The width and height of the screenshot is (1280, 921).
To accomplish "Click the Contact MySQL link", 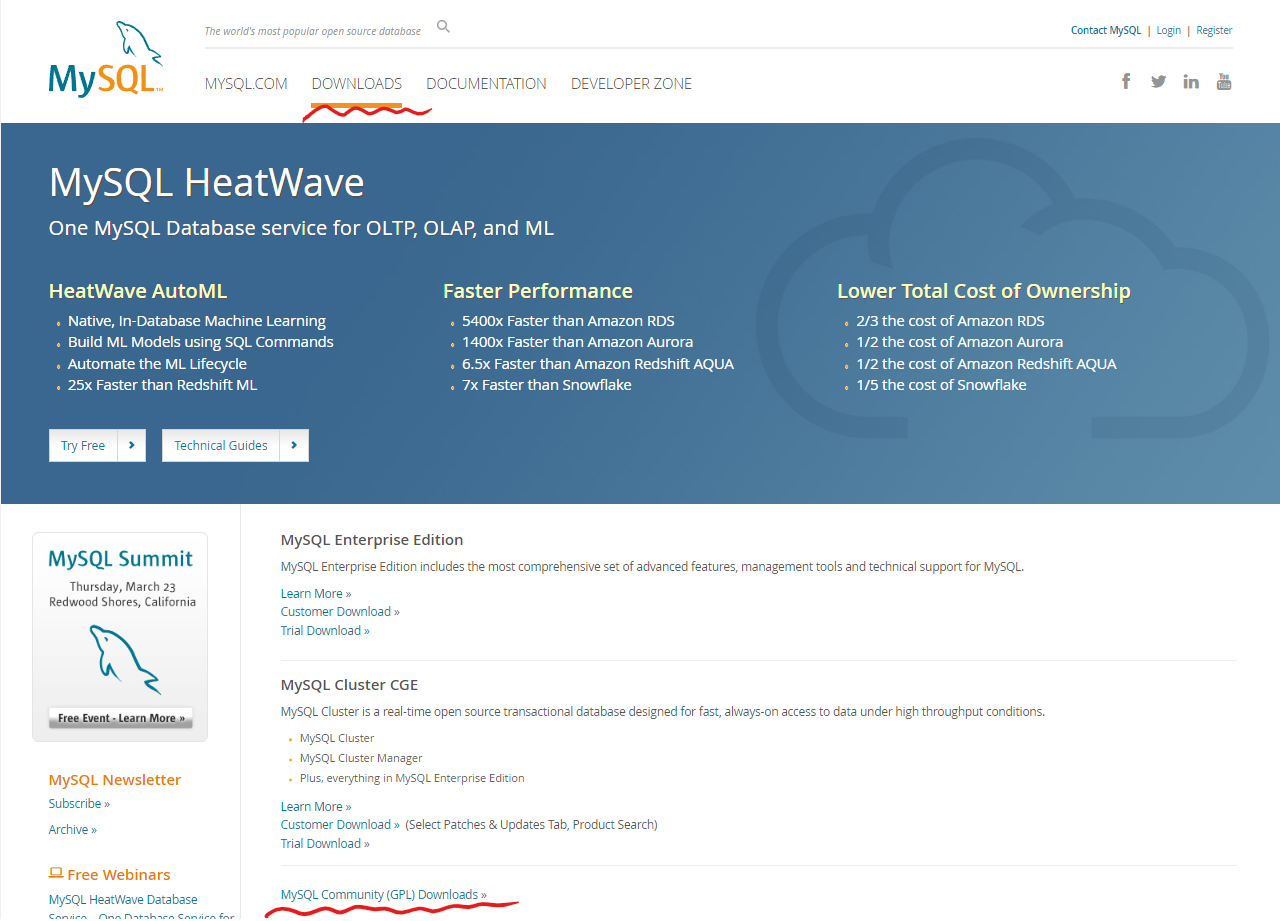I will click(1106, 30).
